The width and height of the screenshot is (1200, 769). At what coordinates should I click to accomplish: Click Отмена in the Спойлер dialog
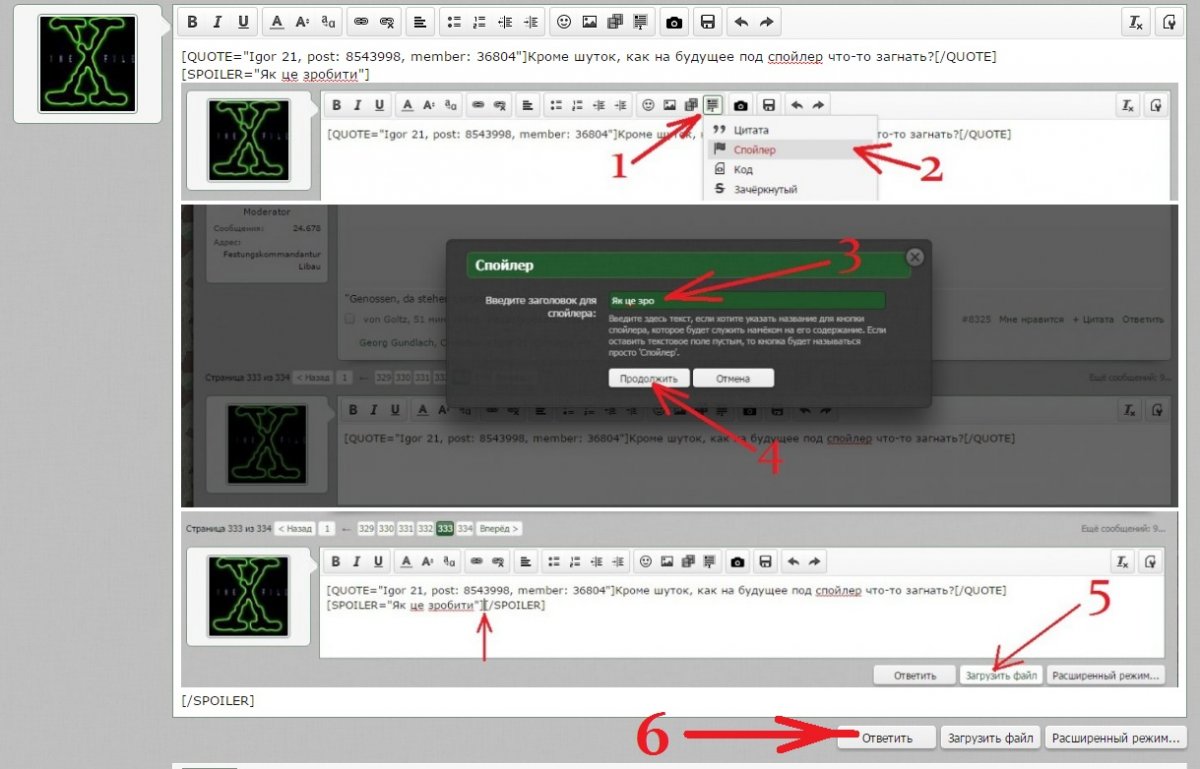(x=733, y=378)
